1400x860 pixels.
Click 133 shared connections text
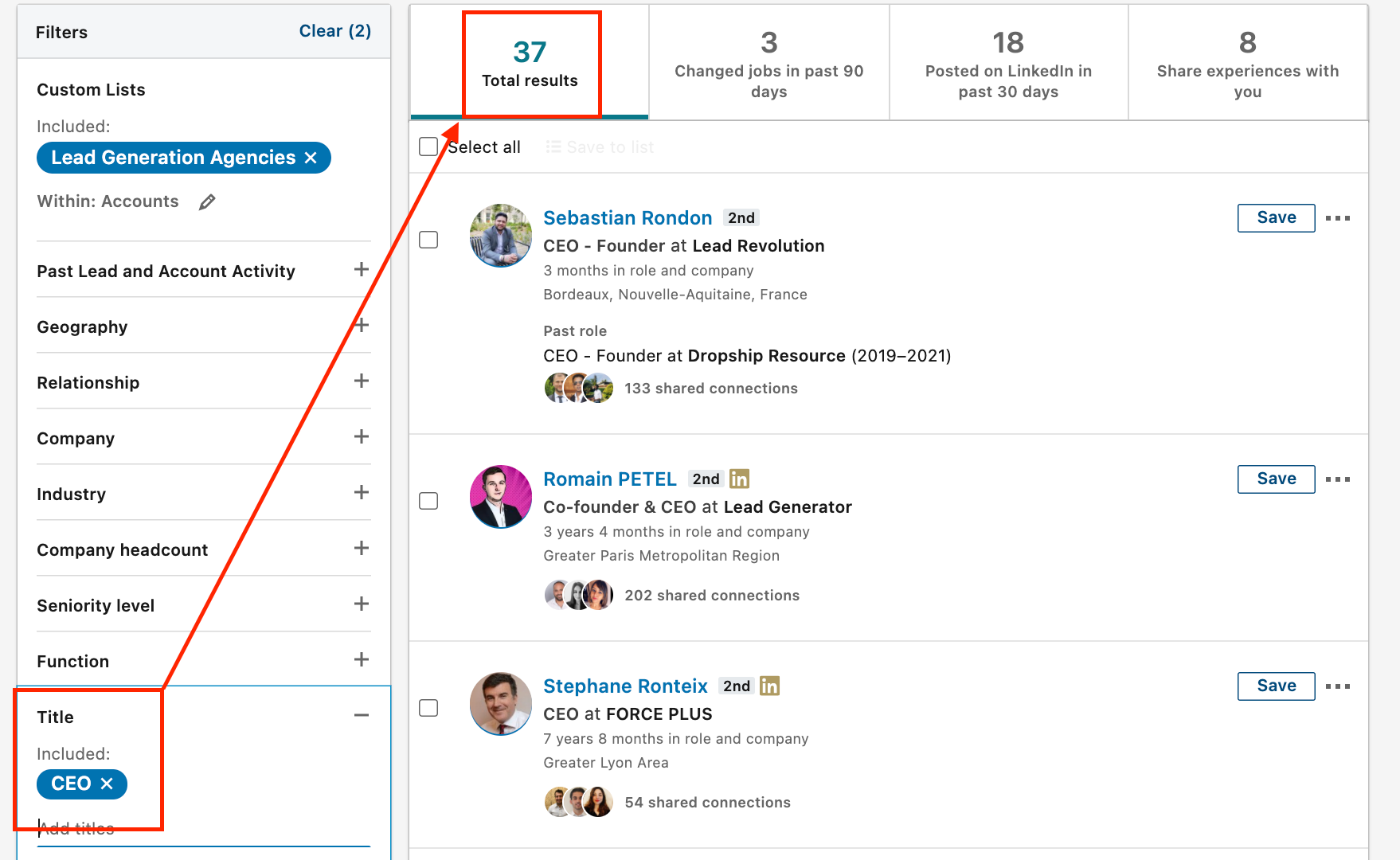[711, 389]
